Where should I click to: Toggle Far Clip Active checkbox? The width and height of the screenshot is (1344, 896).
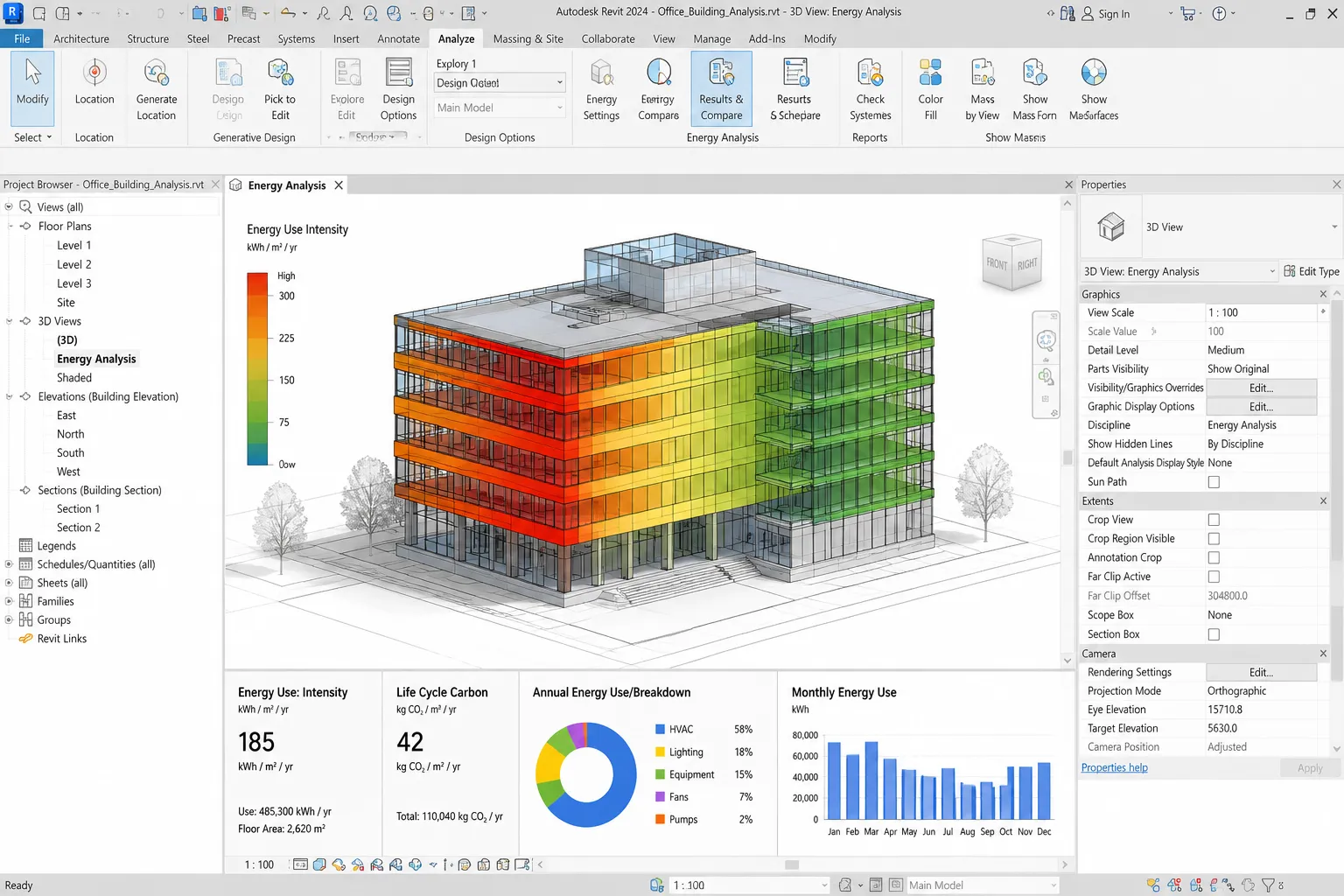(1214, 577)
